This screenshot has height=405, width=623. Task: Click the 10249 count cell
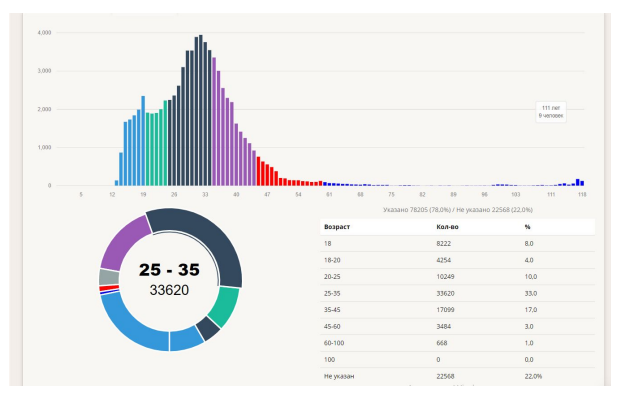pos(445,277)
